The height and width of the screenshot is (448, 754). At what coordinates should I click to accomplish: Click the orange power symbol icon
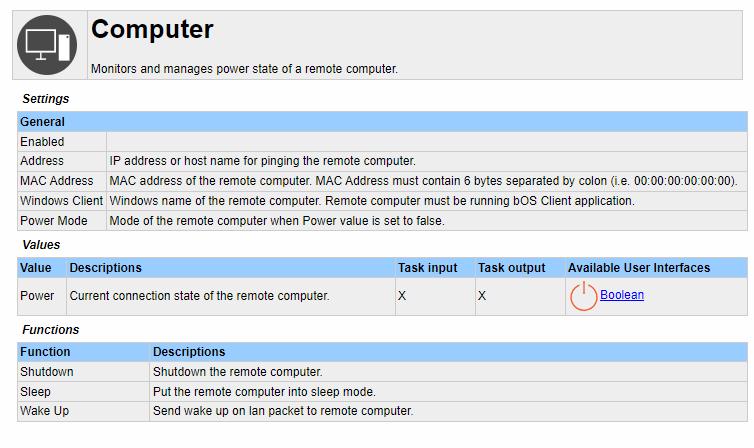tap(582, 296)
